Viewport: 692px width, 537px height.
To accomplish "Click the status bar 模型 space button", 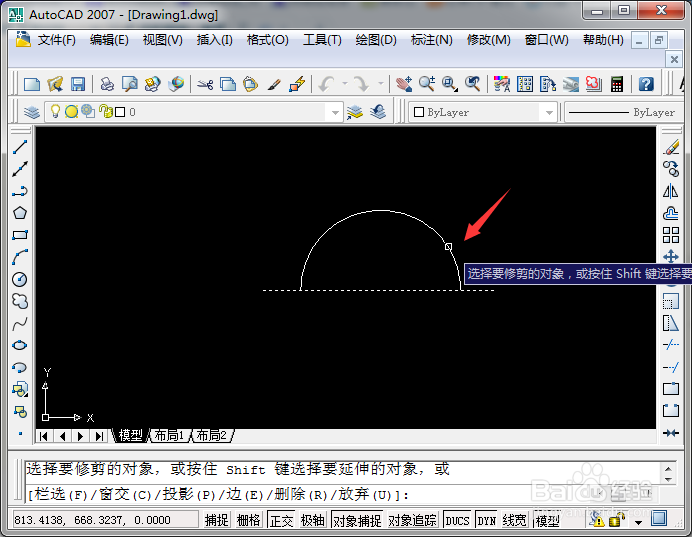I will [547, 521].
